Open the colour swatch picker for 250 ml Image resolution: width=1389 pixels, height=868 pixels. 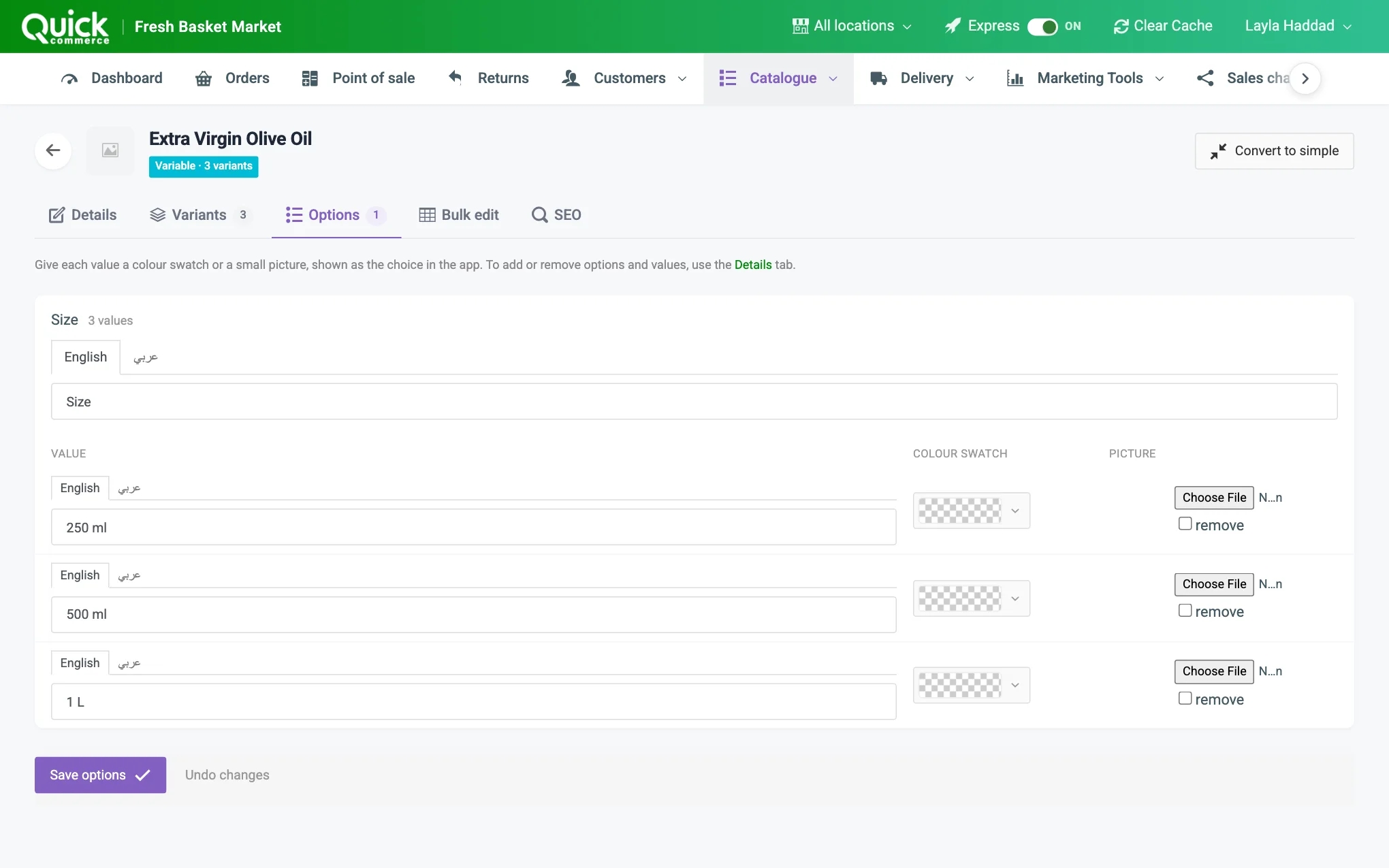[971, 511]
